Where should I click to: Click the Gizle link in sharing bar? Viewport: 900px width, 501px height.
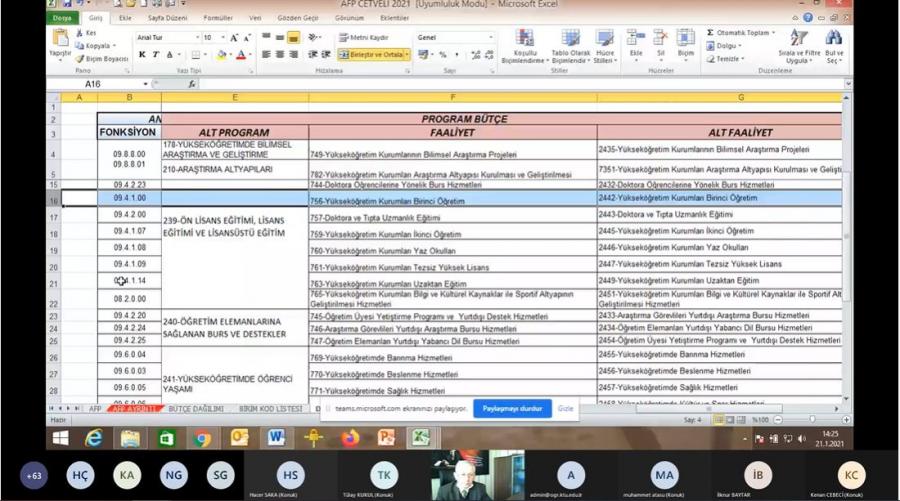click(566, 409)
